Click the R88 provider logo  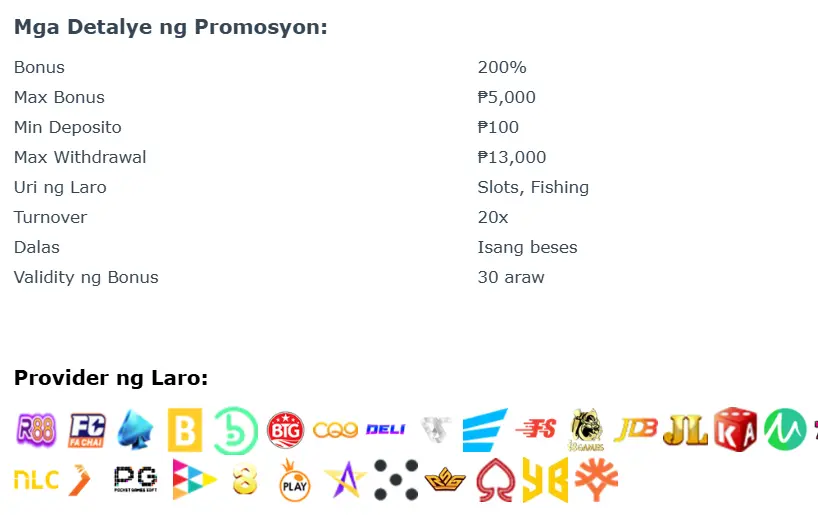pyautogui.click(x=36, y=430)
